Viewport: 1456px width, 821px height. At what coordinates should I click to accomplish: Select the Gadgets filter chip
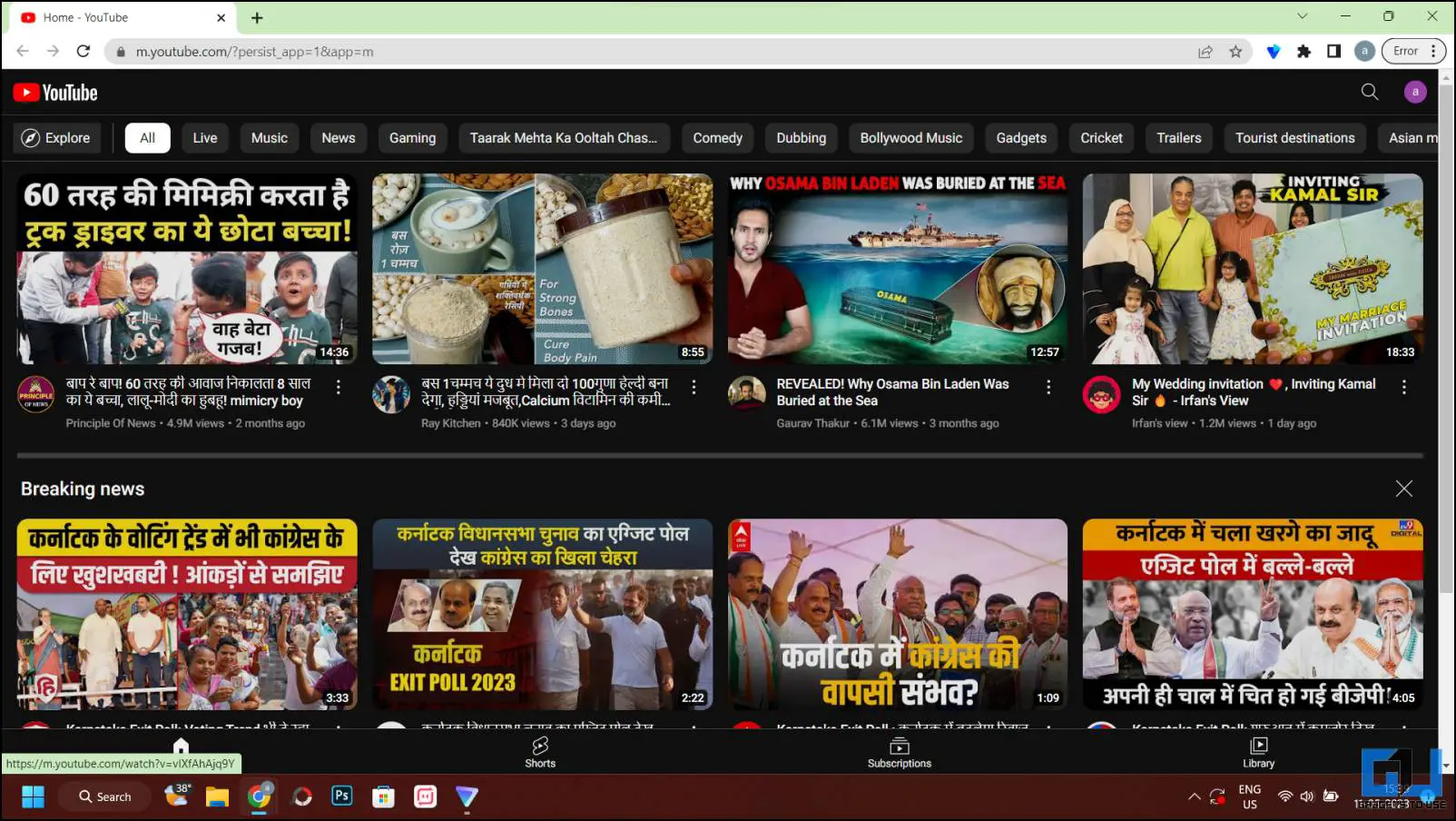1021,138
